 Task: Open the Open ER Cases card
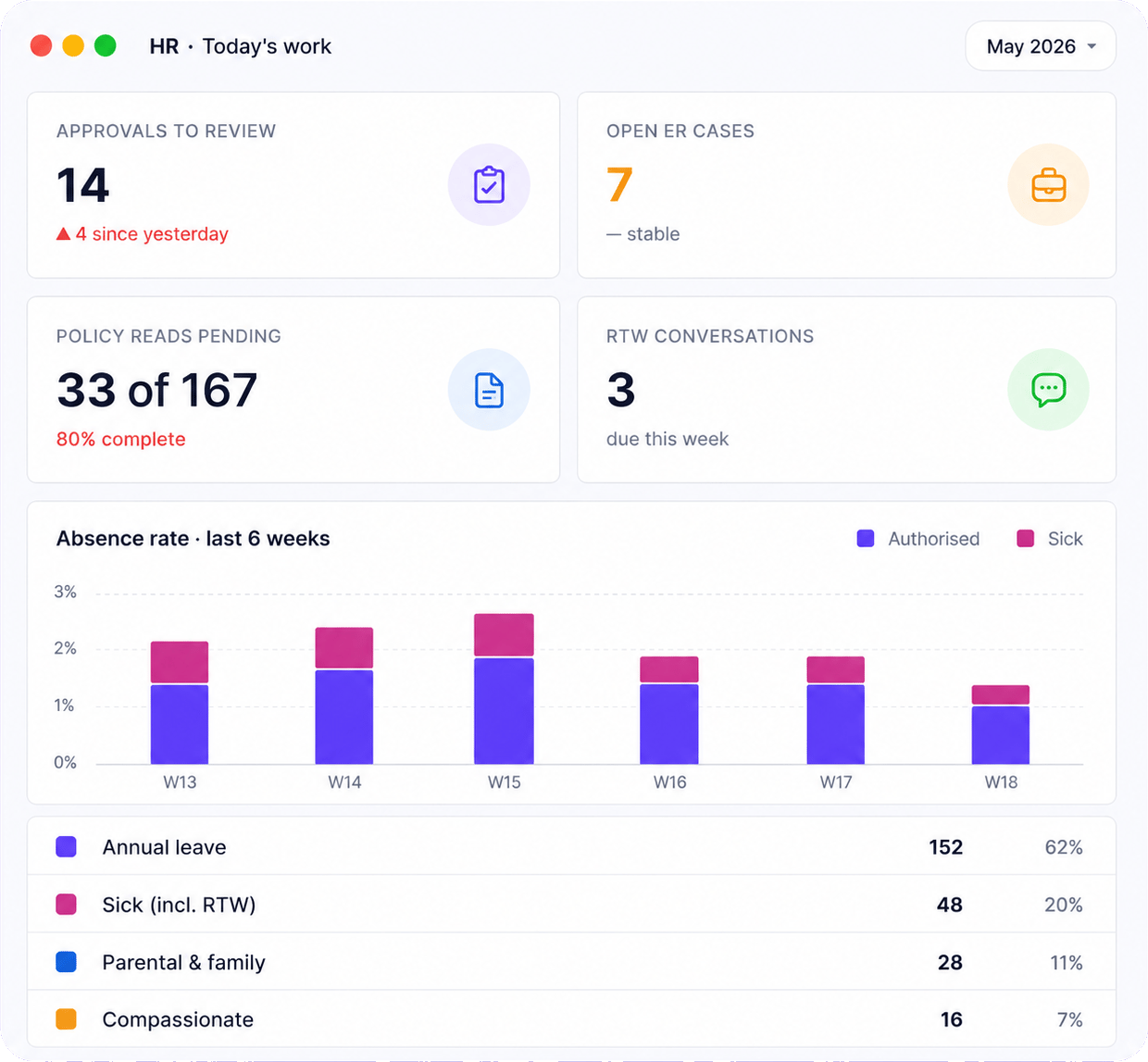(846, 185)
